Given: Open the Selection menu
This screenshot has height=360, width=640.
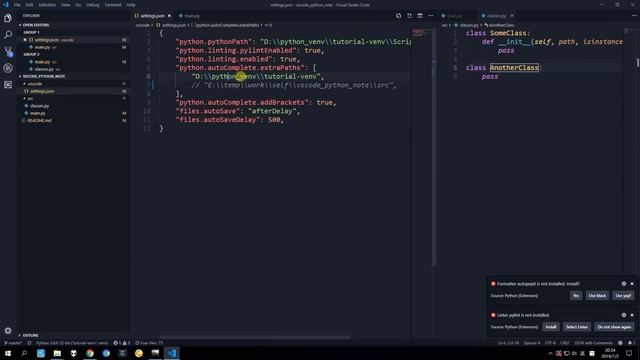Looking at the screenshot, I should pos(47,5).
